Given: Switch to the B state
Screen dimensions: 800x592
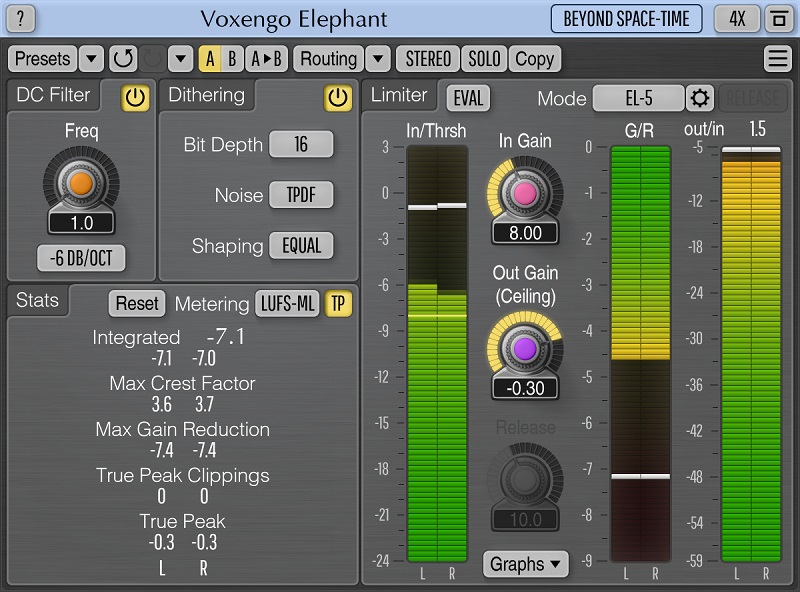Looking at the screenshot, I should (x=232, y=59).
